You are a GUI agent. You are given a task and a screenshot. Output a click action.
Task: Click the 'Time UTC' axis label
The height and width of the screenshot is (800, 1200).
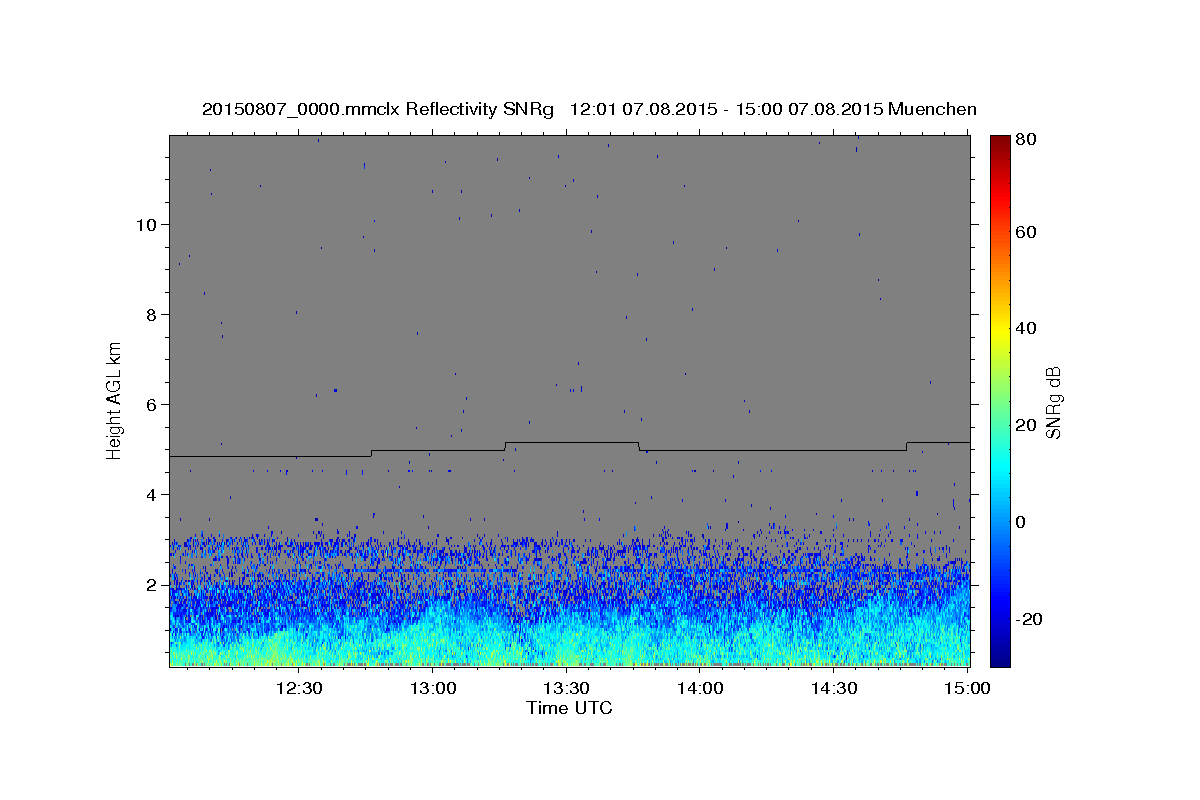tap(569, 708)
